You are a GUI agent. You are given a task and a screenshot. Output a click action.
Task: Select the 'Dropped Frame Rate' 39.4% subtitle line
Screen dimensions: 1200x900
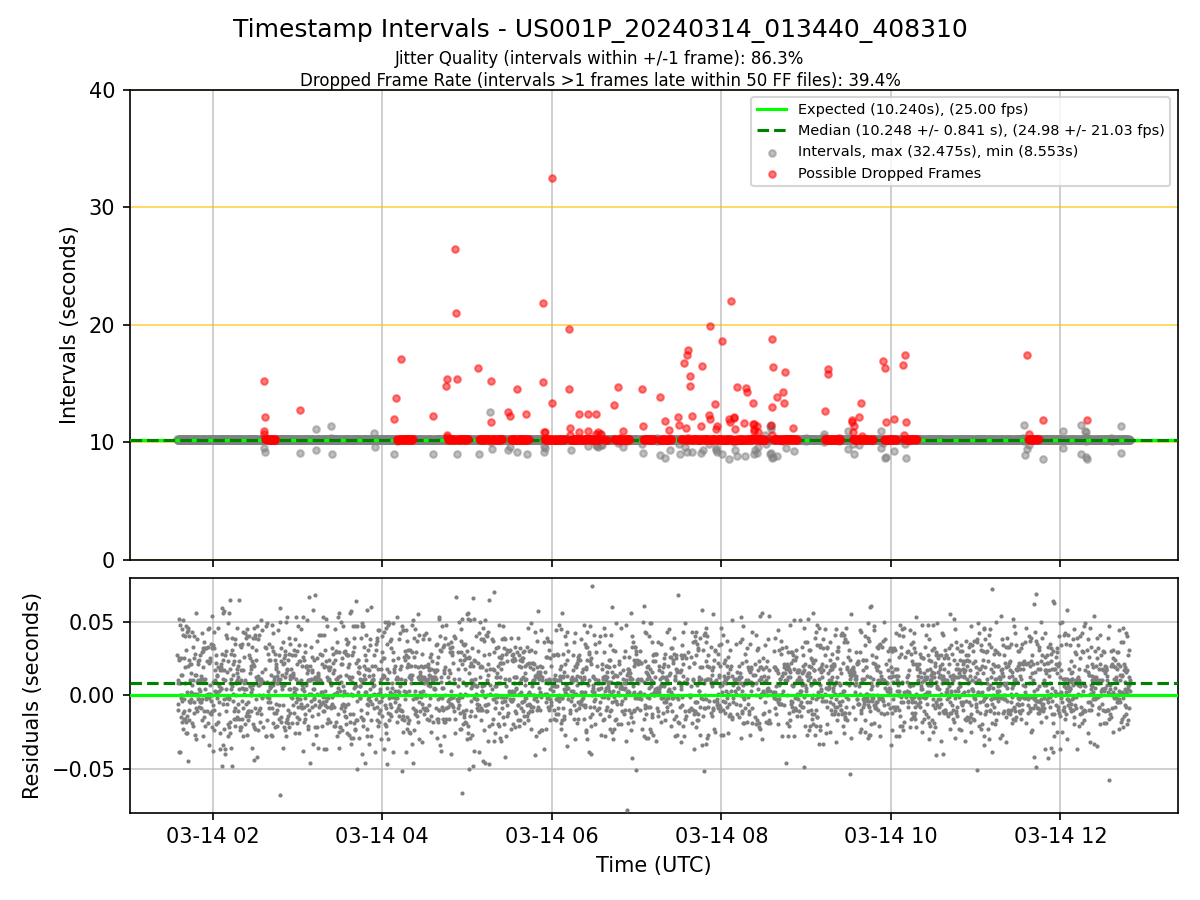[600, 80]
